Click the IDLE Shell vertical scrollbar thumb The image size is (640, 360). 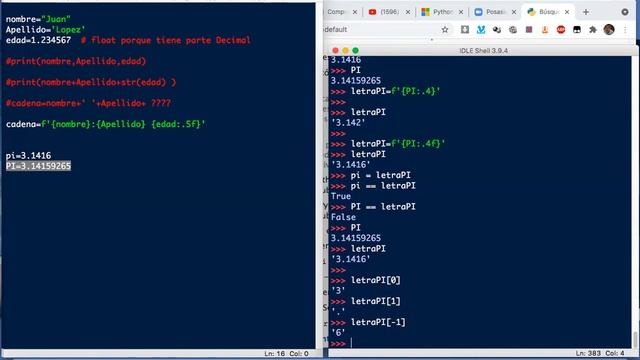click(635, 340)
